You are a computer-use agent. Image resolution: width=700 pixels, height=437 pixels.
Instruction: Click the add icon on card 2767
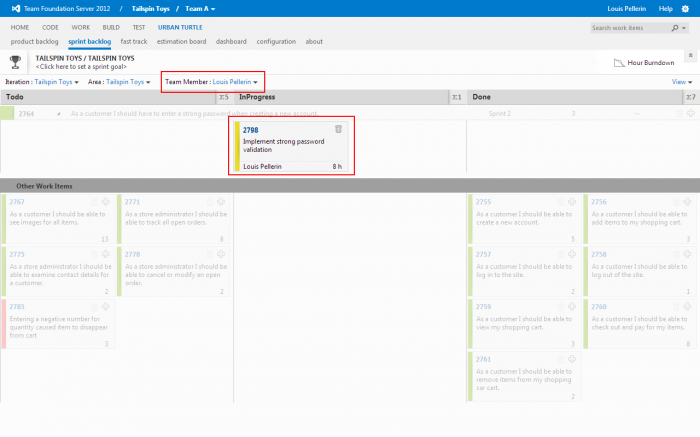click(x=106, y=202)
